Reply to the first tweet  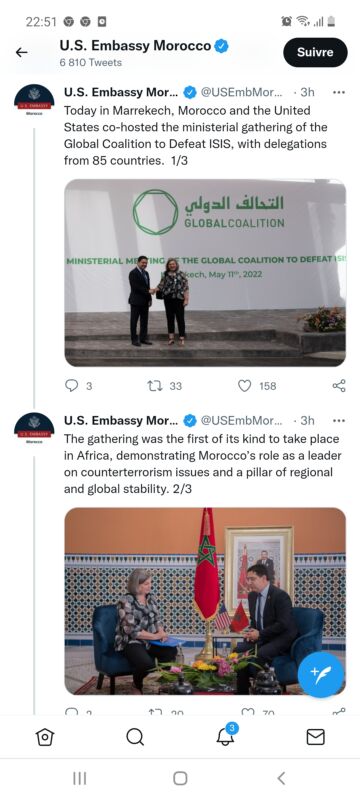tap(71, 386)
